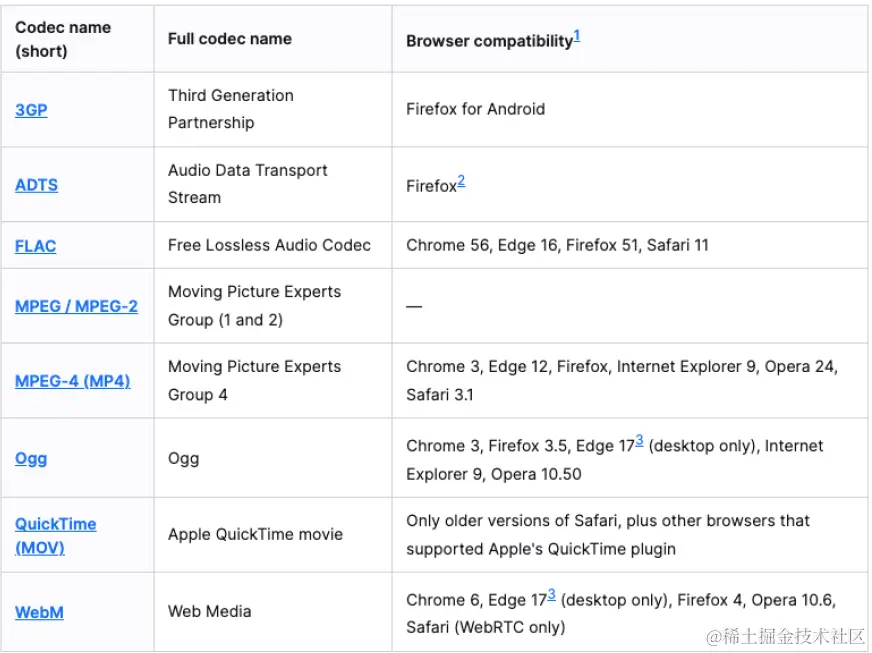Click the ADTS codec link
The width and height of the screenshot is (872, 653).
pyautogui.click(x=36, y=184)
